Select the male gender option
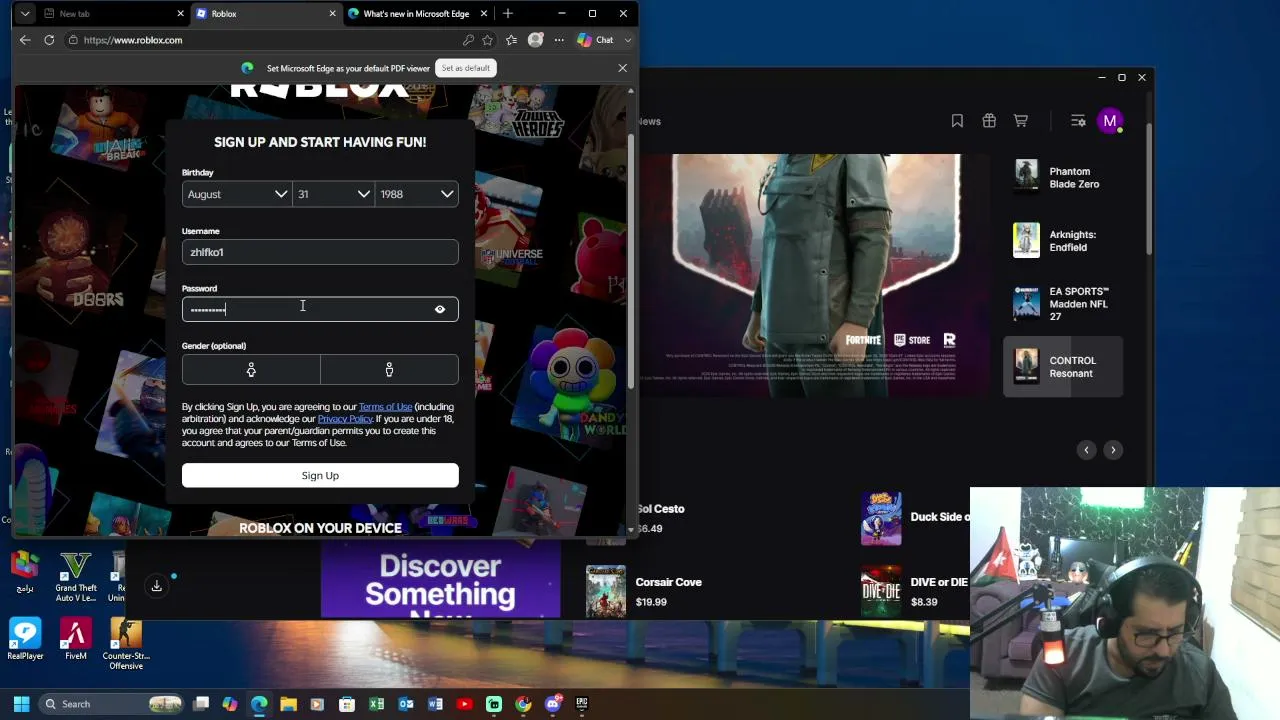 pyautogui.click(x=389, y=370)
